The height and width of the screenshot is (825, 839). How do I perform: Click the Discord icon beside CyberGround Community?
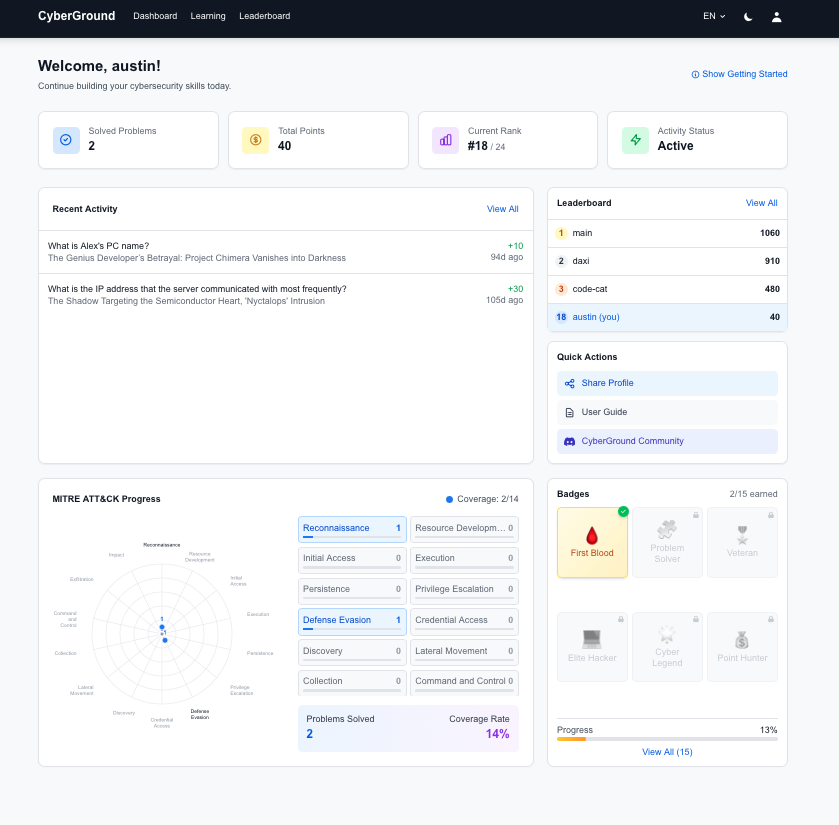coord(570,441)
